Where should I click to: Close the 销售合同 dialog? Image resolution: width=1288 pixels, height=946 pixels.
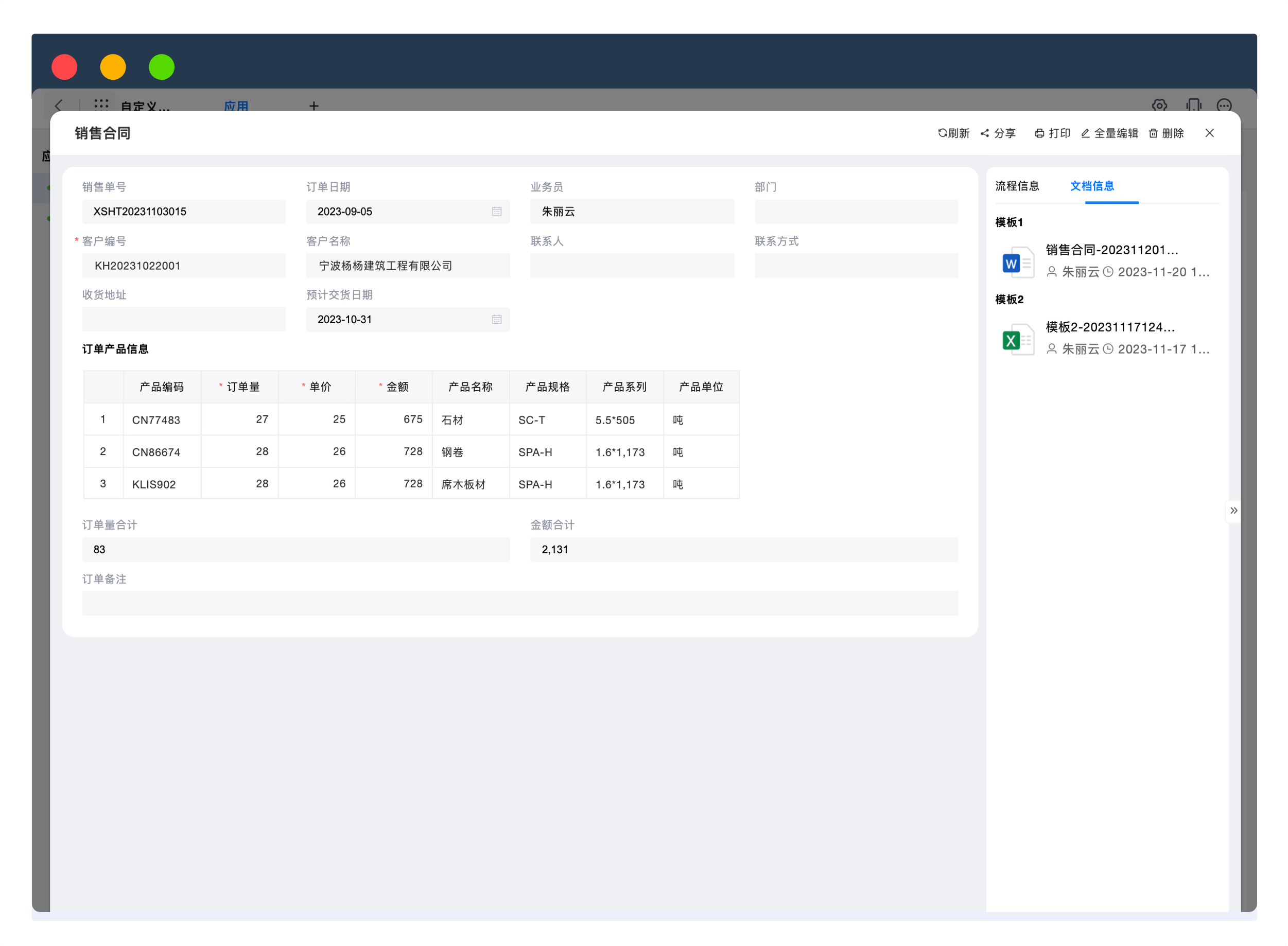[1209, 133]
